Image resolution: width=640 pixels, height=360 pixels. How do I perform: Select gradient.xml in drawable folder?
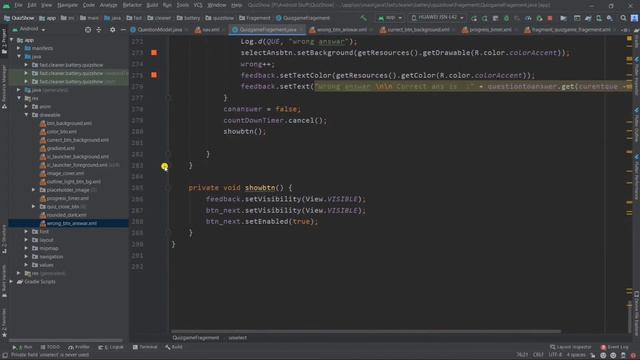point(60,148)
